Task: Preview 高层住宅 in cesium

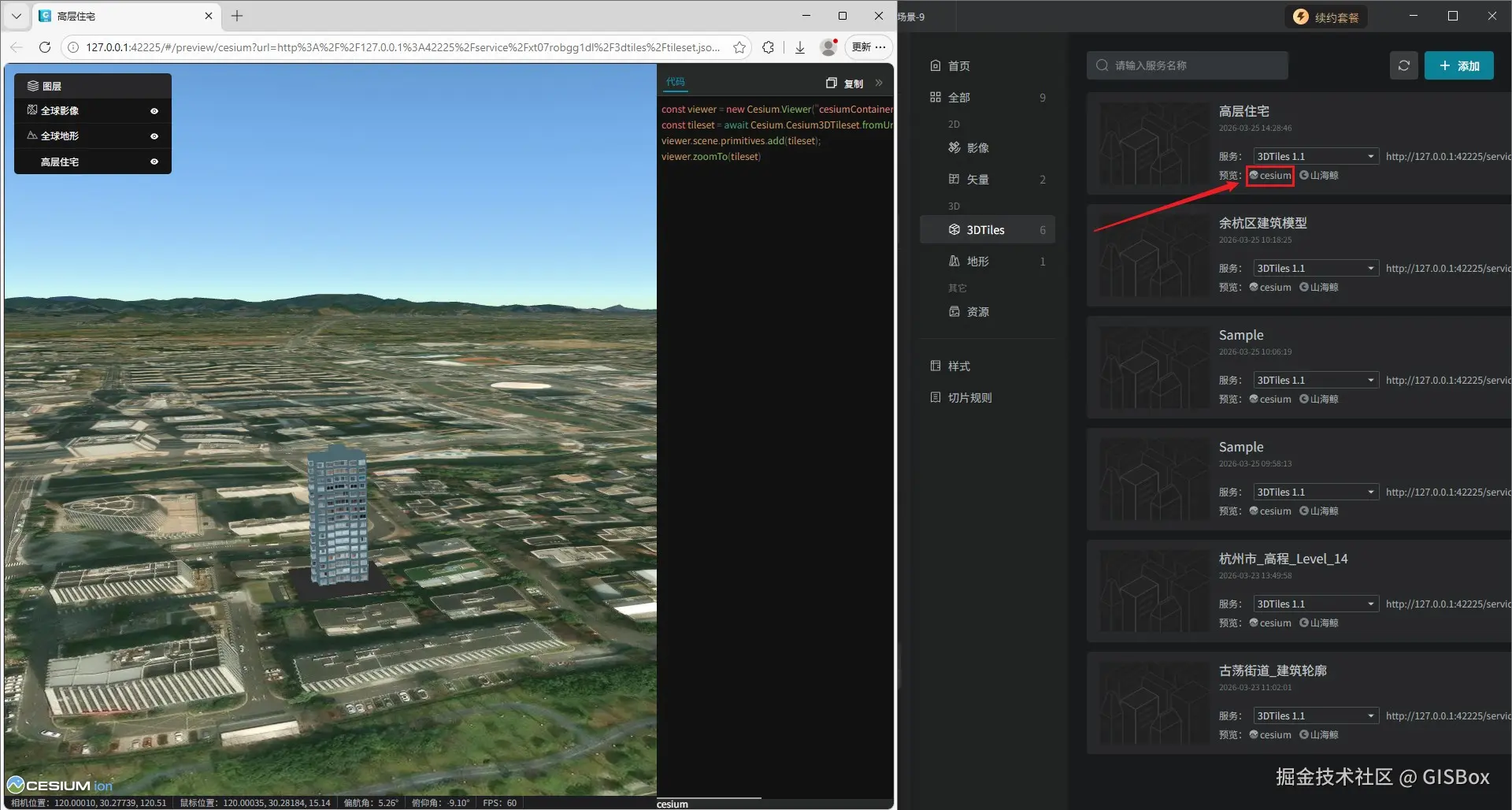Action: 1270,175
